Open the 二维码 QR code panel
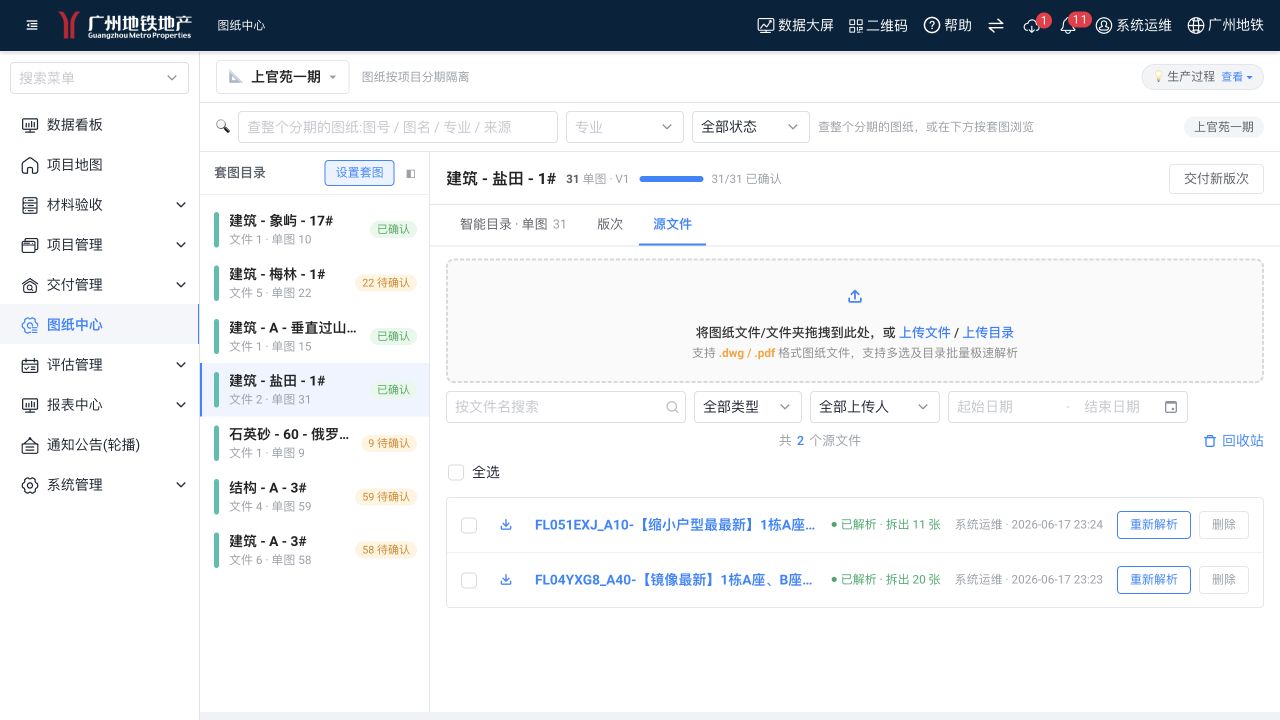The height and width of the screenshot is (720, 1280). (878, 25)
